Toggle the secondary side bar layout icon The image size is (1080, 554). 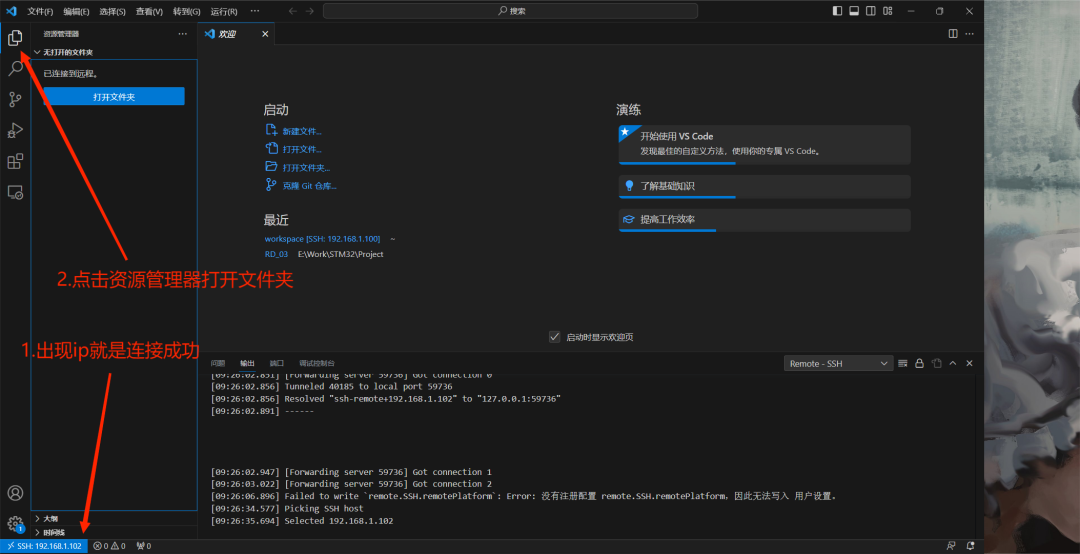click(x=871, y=11)
